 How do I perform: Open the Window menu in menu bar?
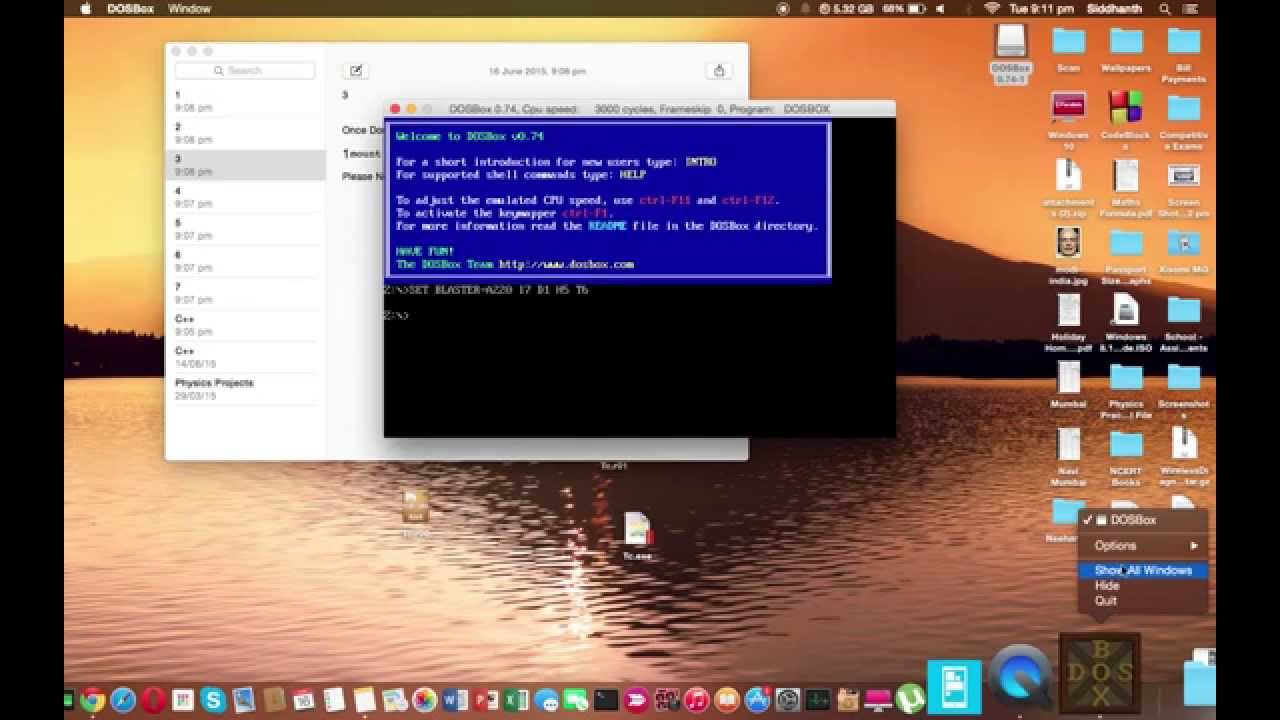189,8
